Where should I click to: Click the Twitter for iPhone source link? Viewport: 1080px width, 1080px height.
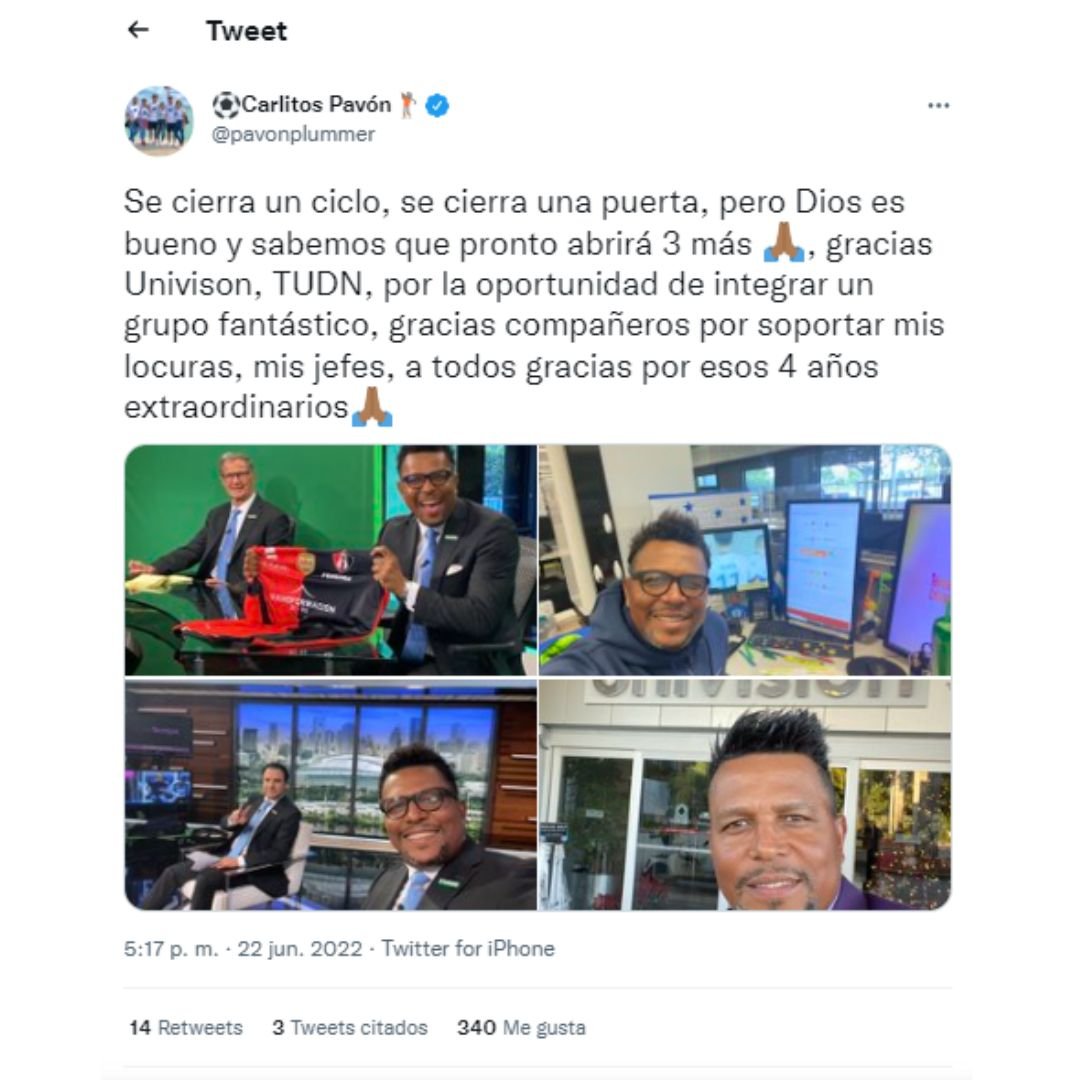(x=468, y=949)
